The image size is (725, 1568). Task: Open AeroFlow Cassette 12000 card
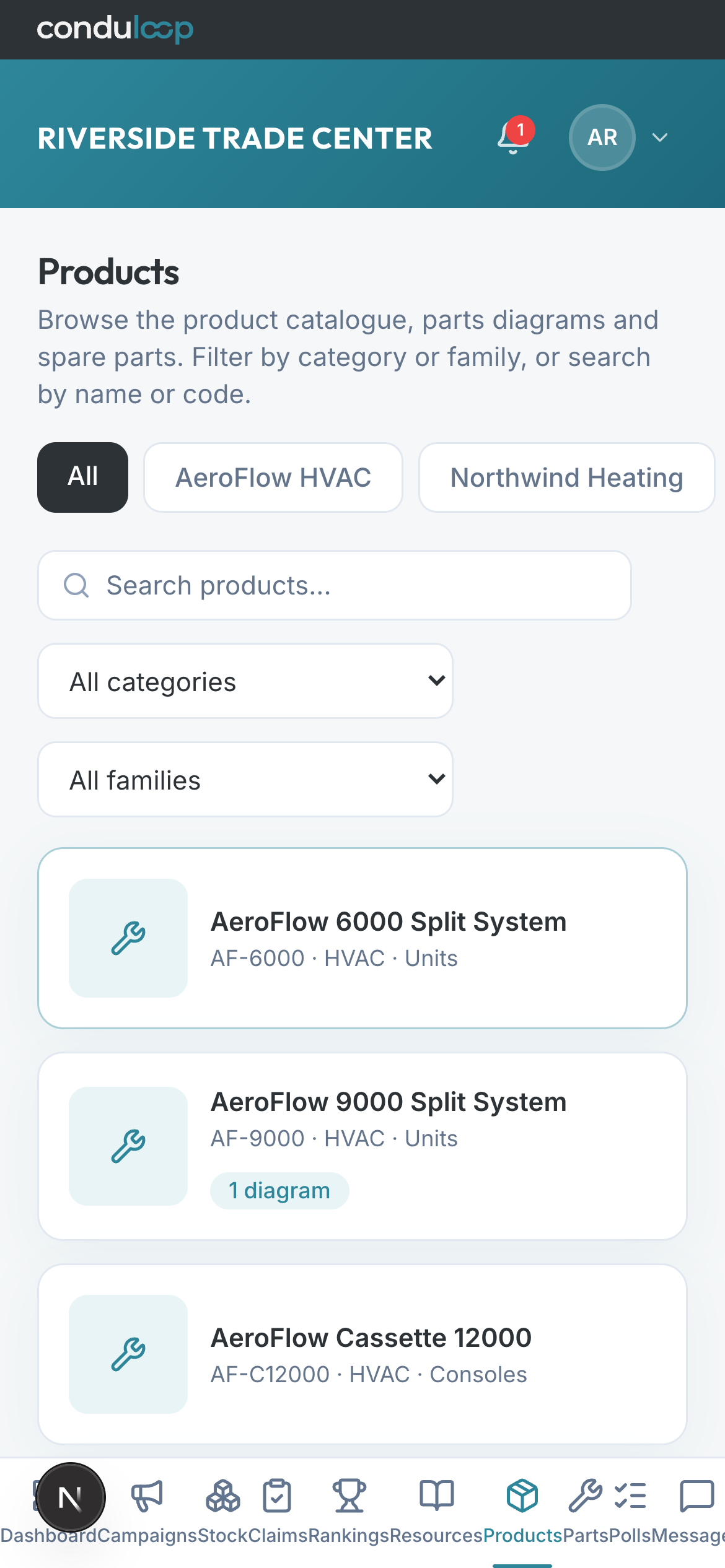pyautogui.click(x=362, y=1354)
